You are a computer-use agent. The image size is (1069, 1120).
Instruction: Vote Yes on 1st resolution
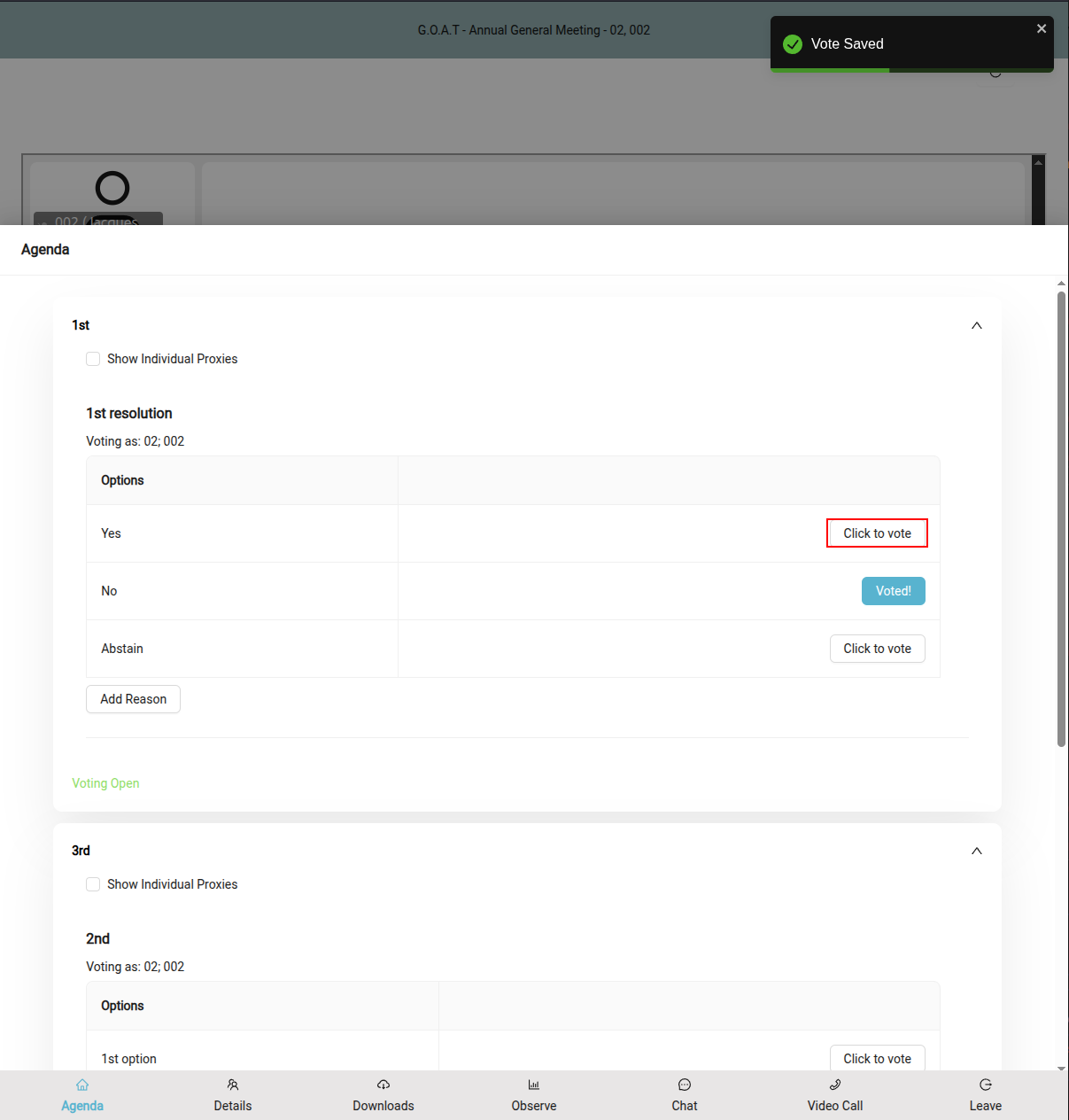pyautogui.click(x=877, y=533)
